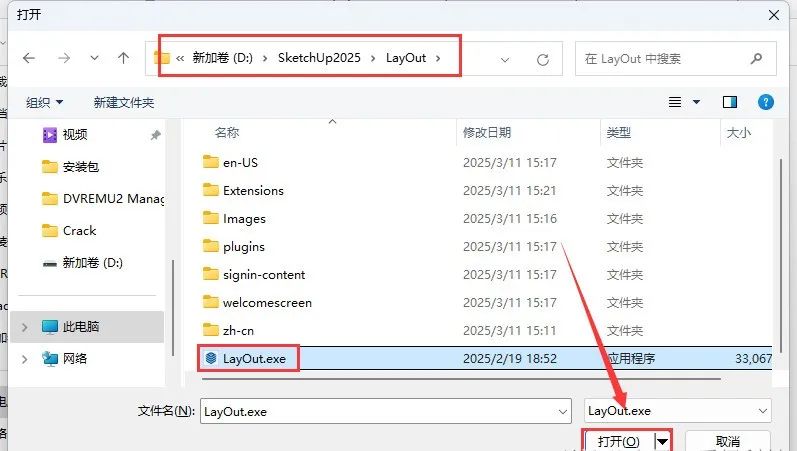
Task: Toggle the preview pane
Action: tap(730, 102)
